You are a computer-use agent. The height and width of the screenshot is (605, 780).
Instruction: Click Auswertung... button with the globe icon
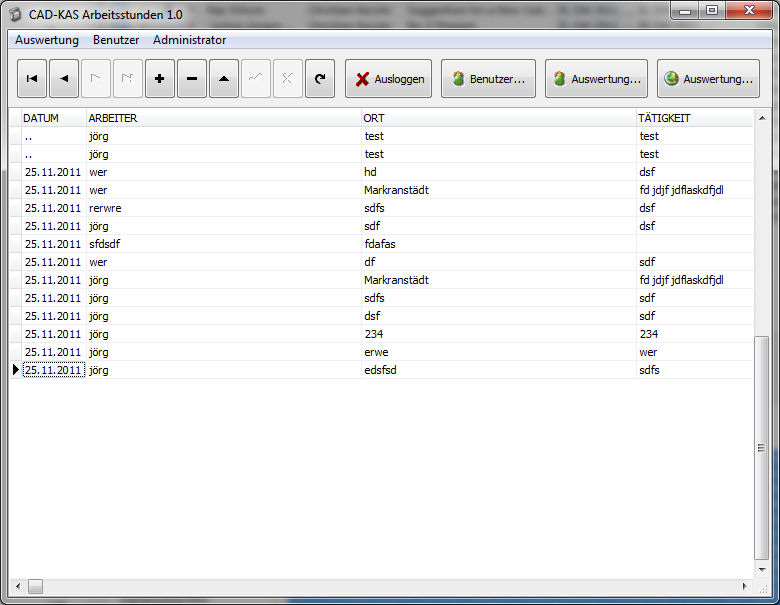(708, 79)
